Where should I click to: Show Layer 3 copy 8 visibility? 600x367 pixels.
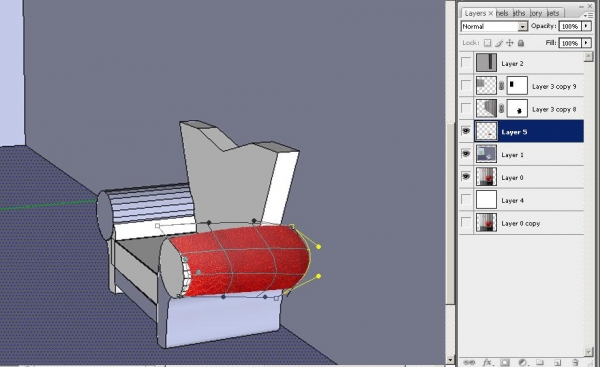tap(466, 108)
